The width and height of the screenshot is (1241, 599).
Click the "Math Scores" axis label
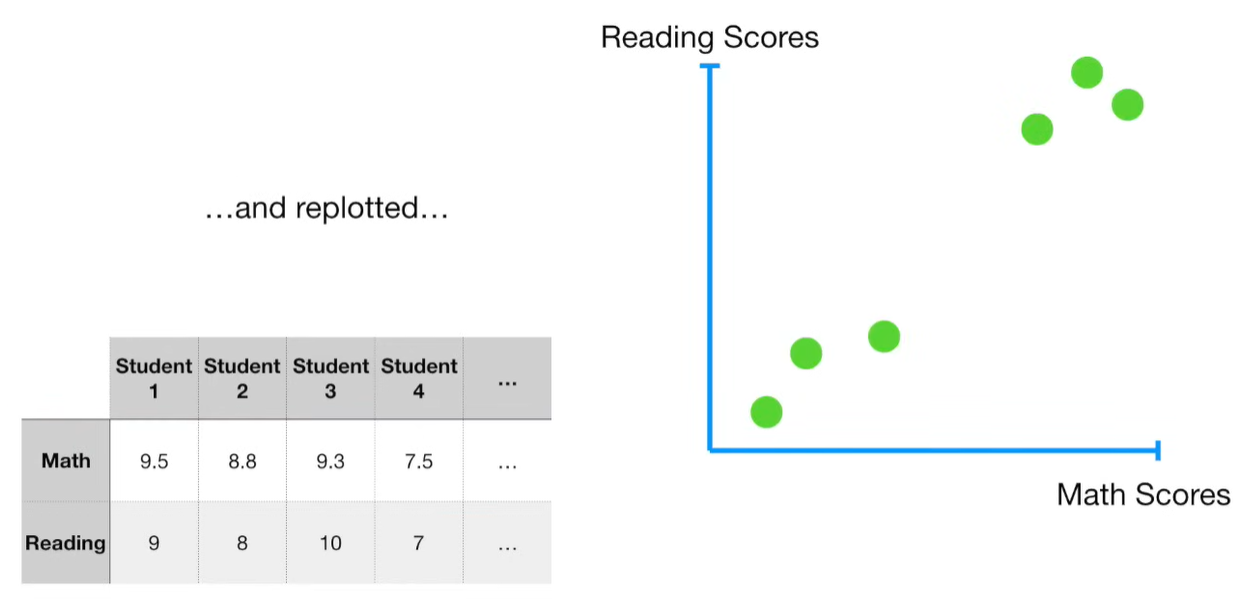pyautogui.click(x=1143, y=494)
